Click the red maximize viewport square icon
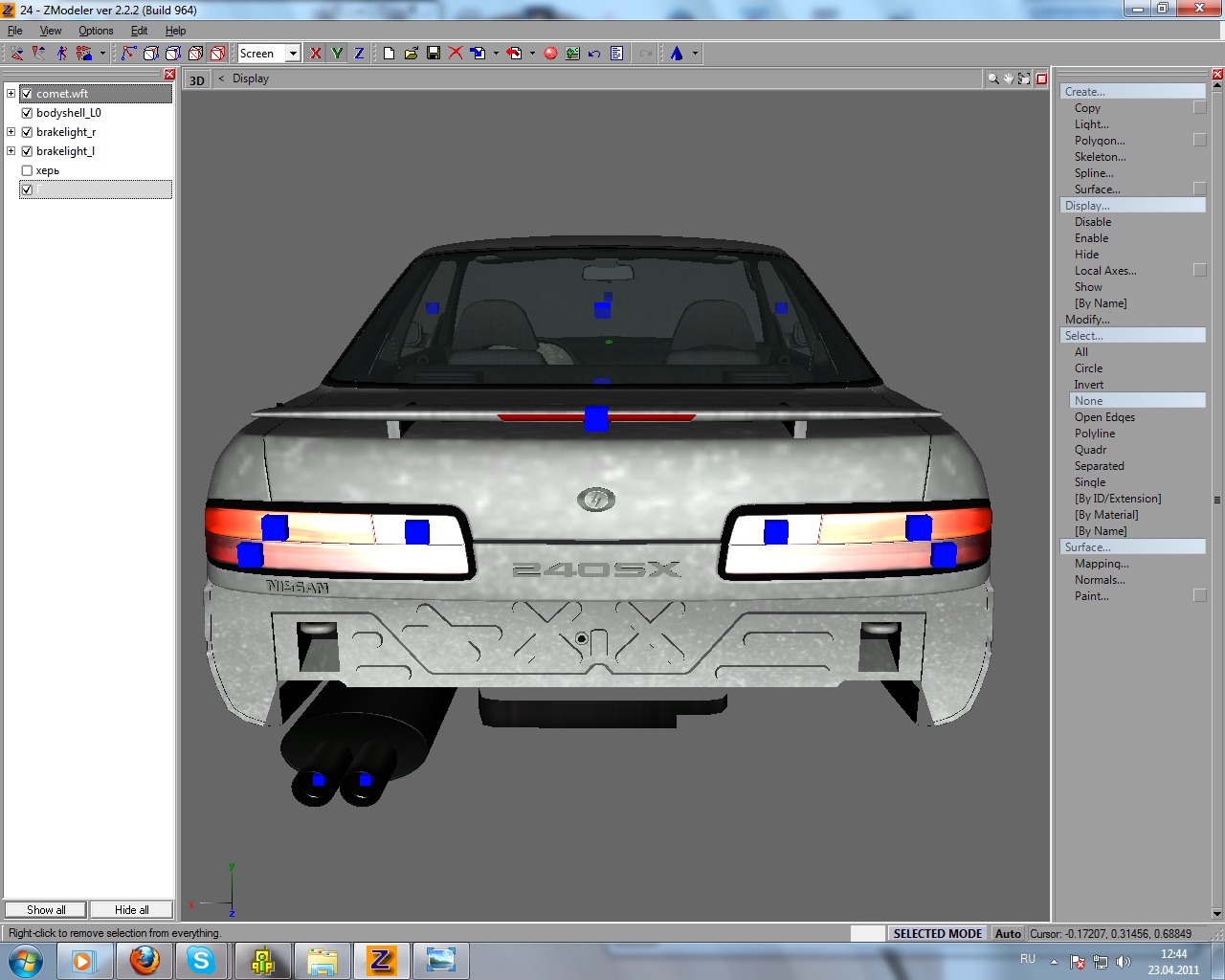The height and width of the screenshot is (980, 1225). point(1041,78)
